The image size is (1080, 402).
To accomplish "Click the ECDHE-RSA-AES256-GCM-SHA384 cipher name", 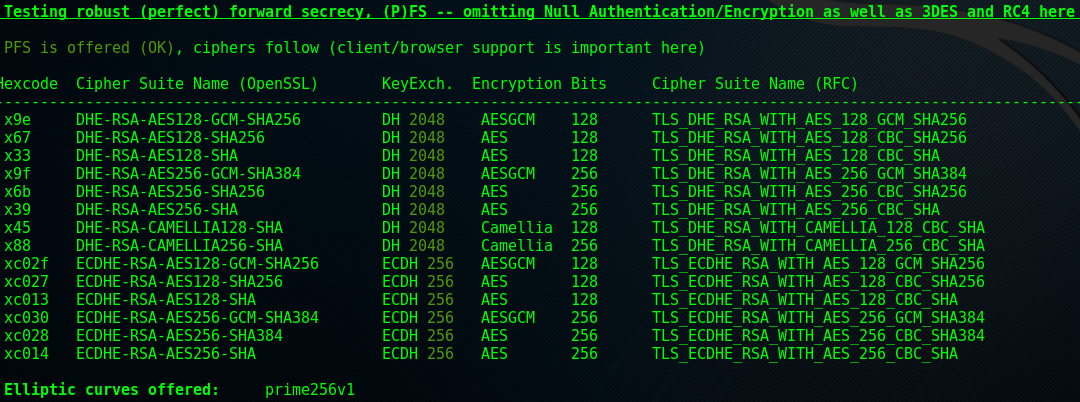I will click(x=197, y=318).
